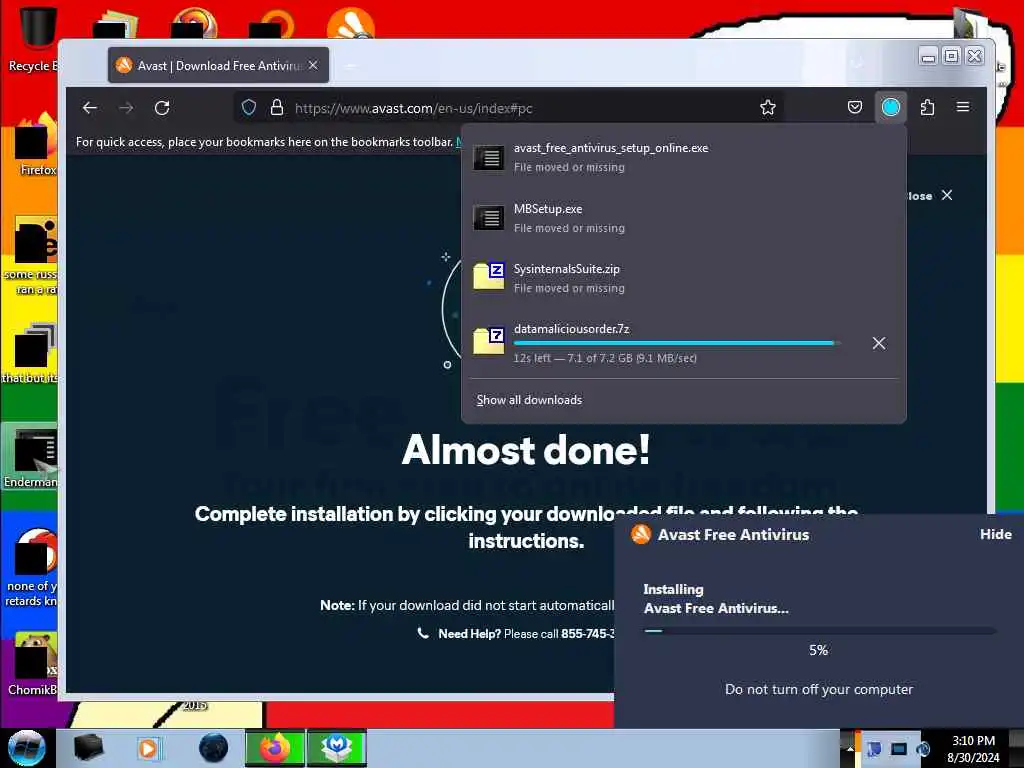Image resolution: width=1024 pixels, height=768 pixels.
Task: Open black folder taskbar icon
Action: [88, 748]
